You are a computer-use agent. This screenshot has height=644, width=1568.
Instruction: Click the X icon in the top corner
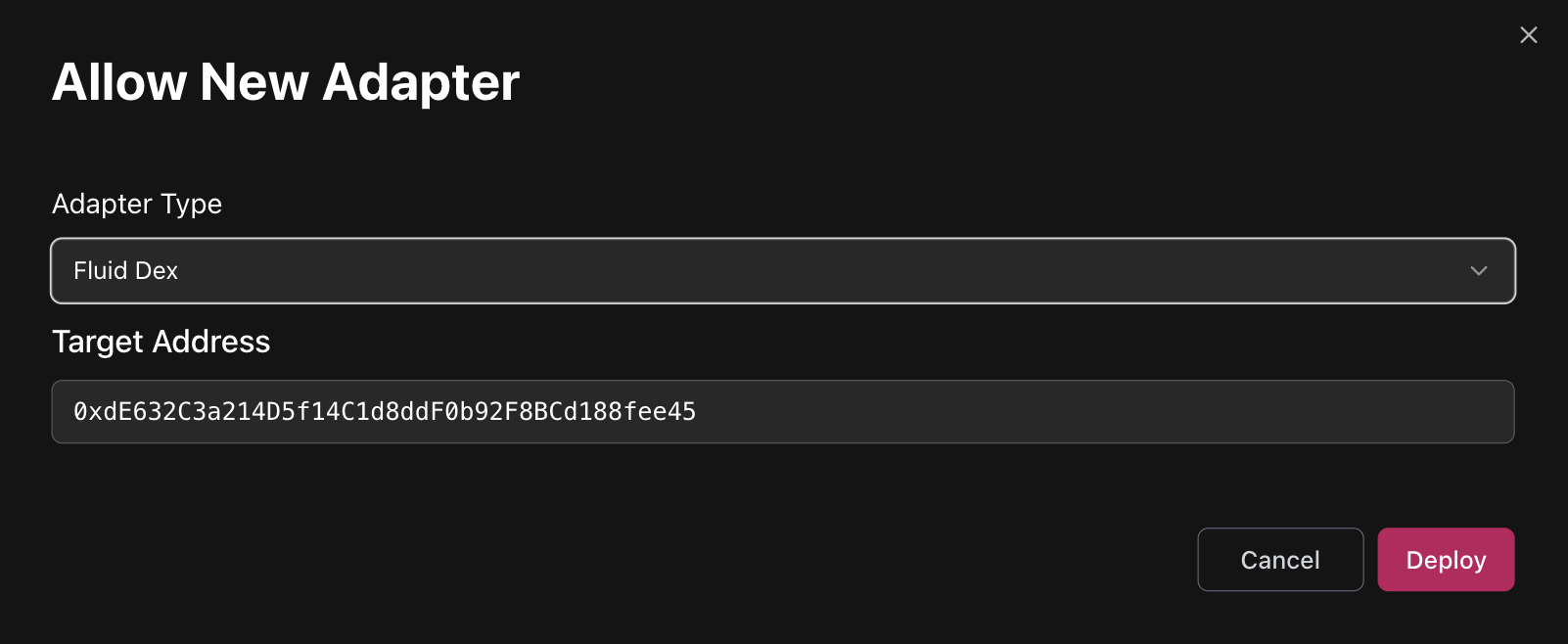[1528, 35]
